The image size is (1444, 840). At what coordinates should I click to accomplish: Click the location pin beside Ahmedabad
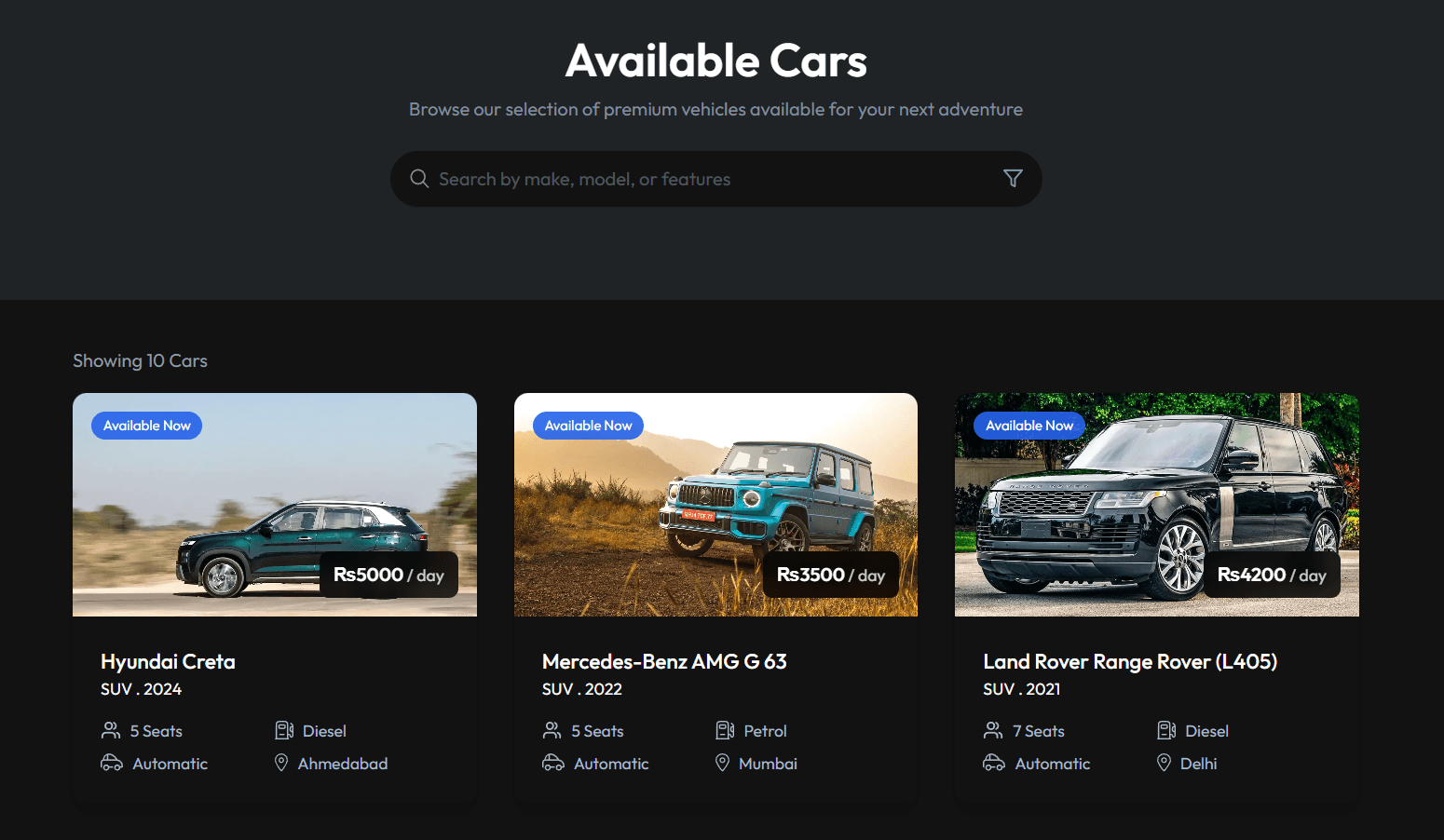(x=281, y=763)
